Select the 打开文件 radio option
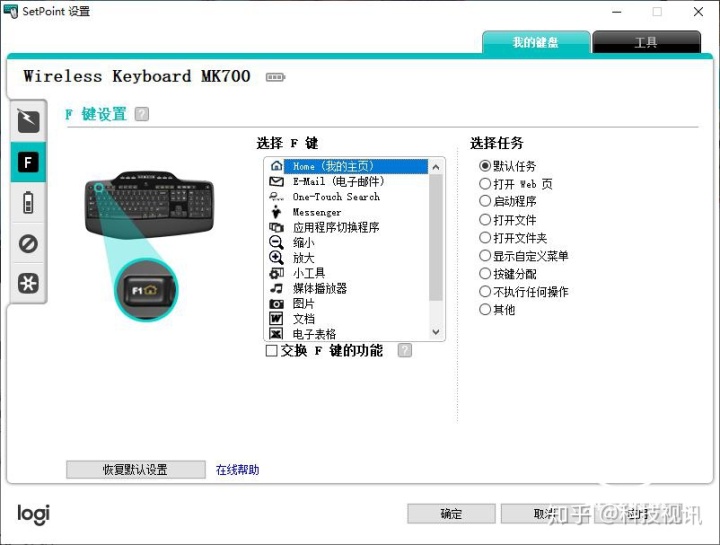Viewport: 720px width, 545px height. pos(485,219)
